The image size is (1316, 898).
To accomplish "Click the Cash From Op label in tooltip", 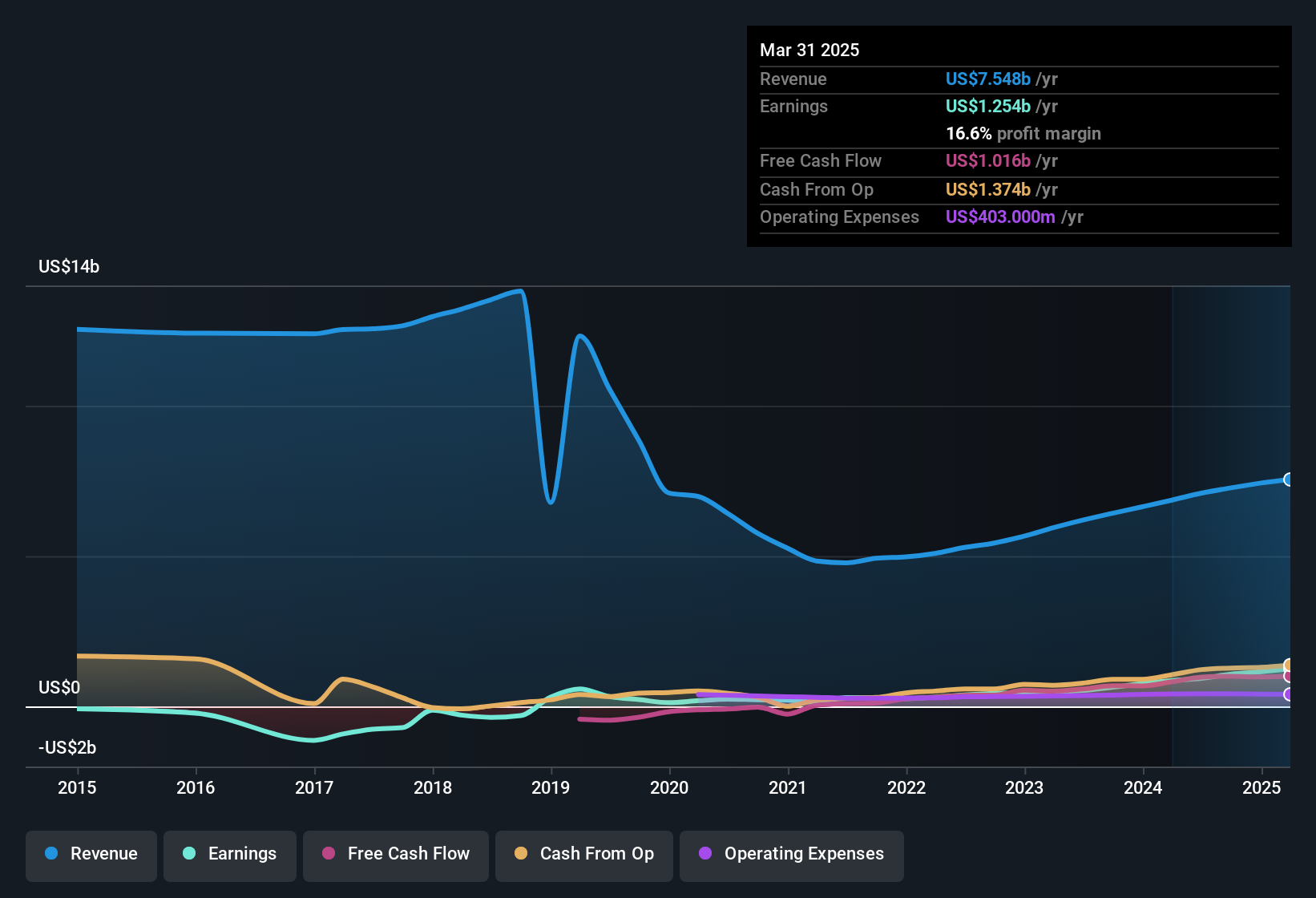I will pos(817,189).
